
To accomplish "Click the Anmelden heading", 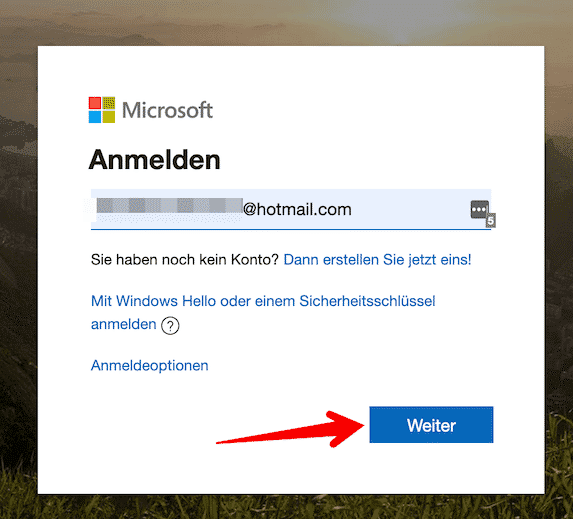I will 155,160.
